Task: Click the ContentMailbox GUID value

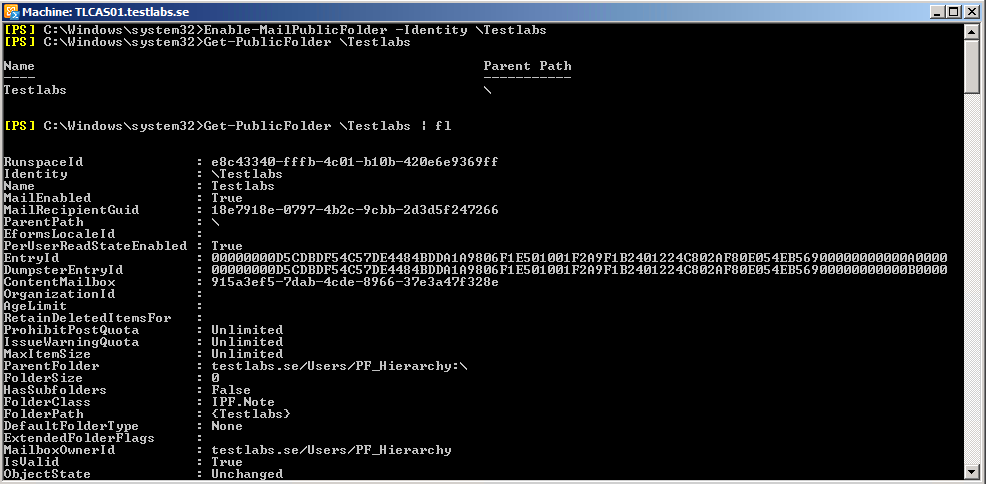Action: click(x=355, y=282)
